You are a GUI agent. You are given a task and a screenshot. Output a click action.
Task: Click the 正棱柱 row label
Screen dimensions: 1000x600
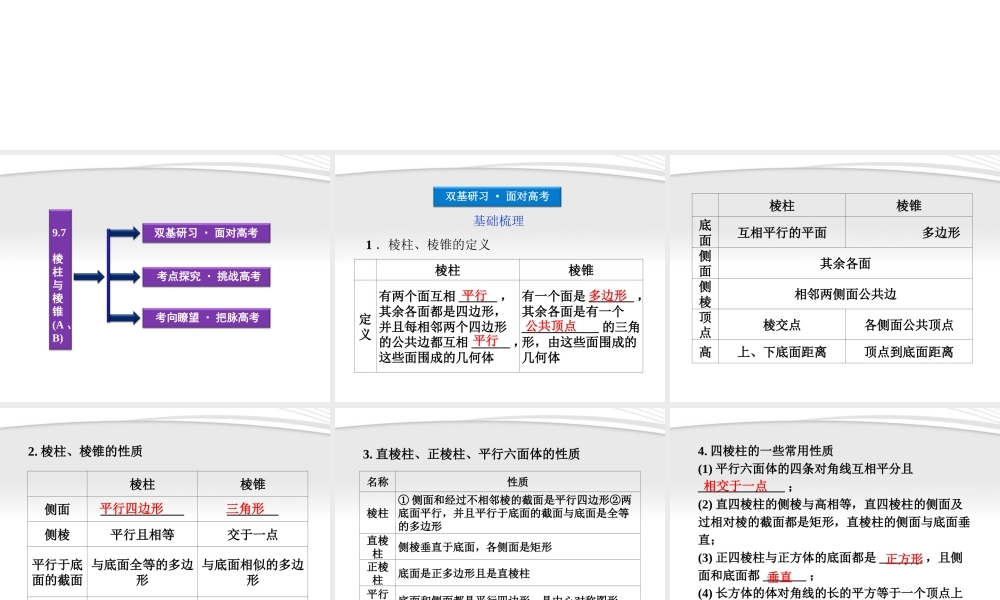click(x=378, y=573)
